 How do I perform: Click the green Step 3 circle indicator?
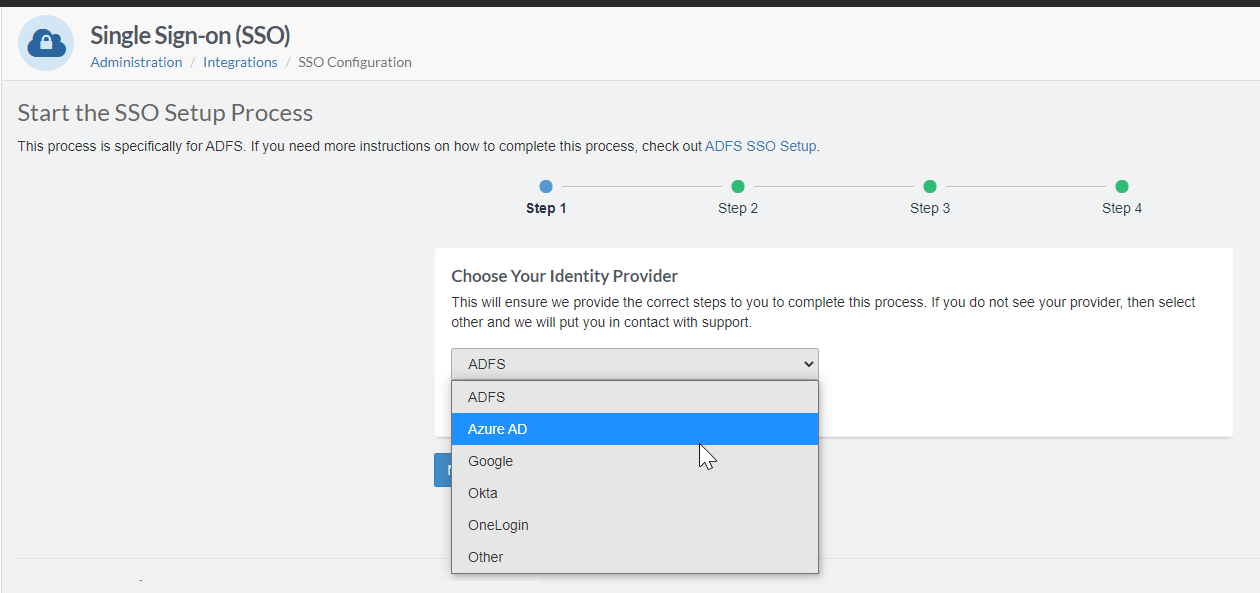click(x=930, y=186)
